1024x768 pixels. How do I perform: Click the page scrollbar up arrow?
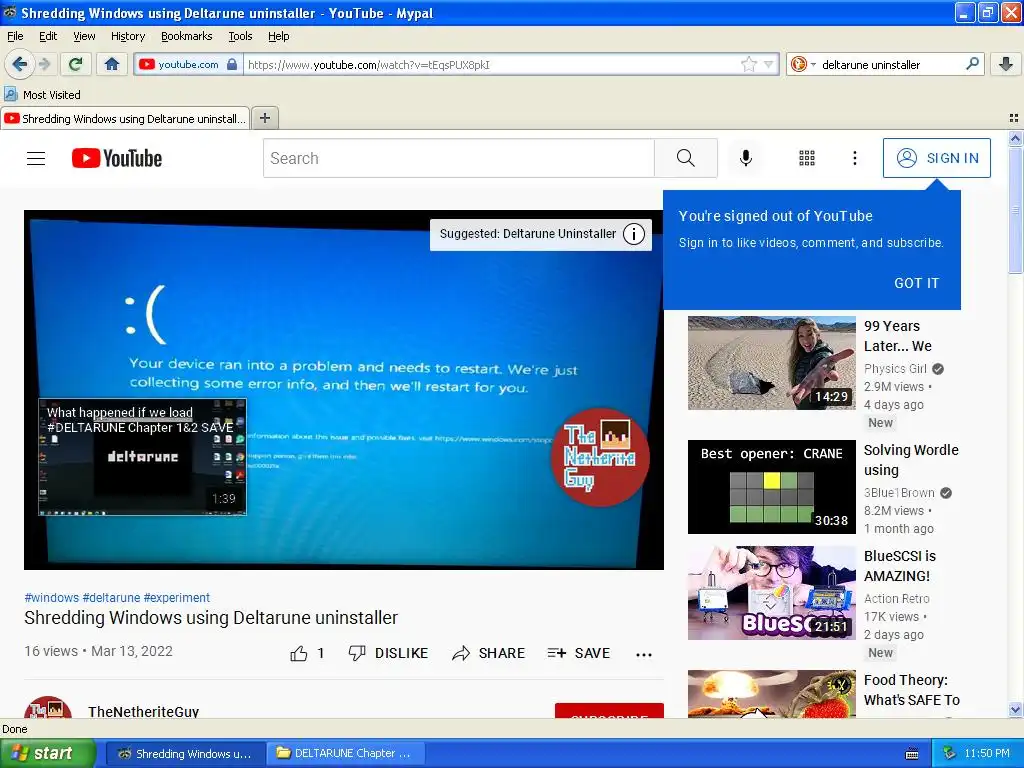(x=1015, y=138)
